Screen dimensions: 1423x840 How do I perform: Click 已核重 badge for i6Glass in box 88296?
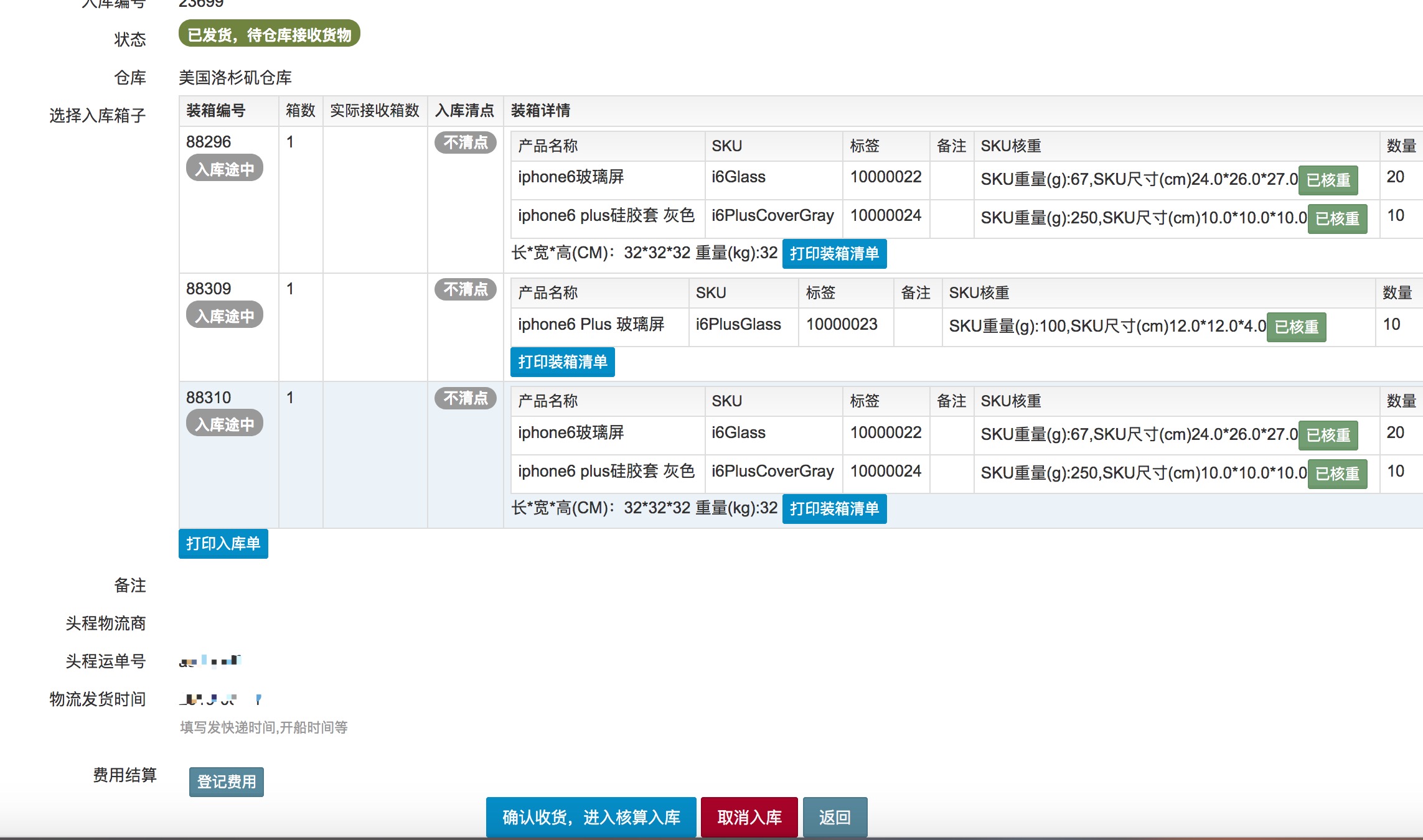point(1328,180)
